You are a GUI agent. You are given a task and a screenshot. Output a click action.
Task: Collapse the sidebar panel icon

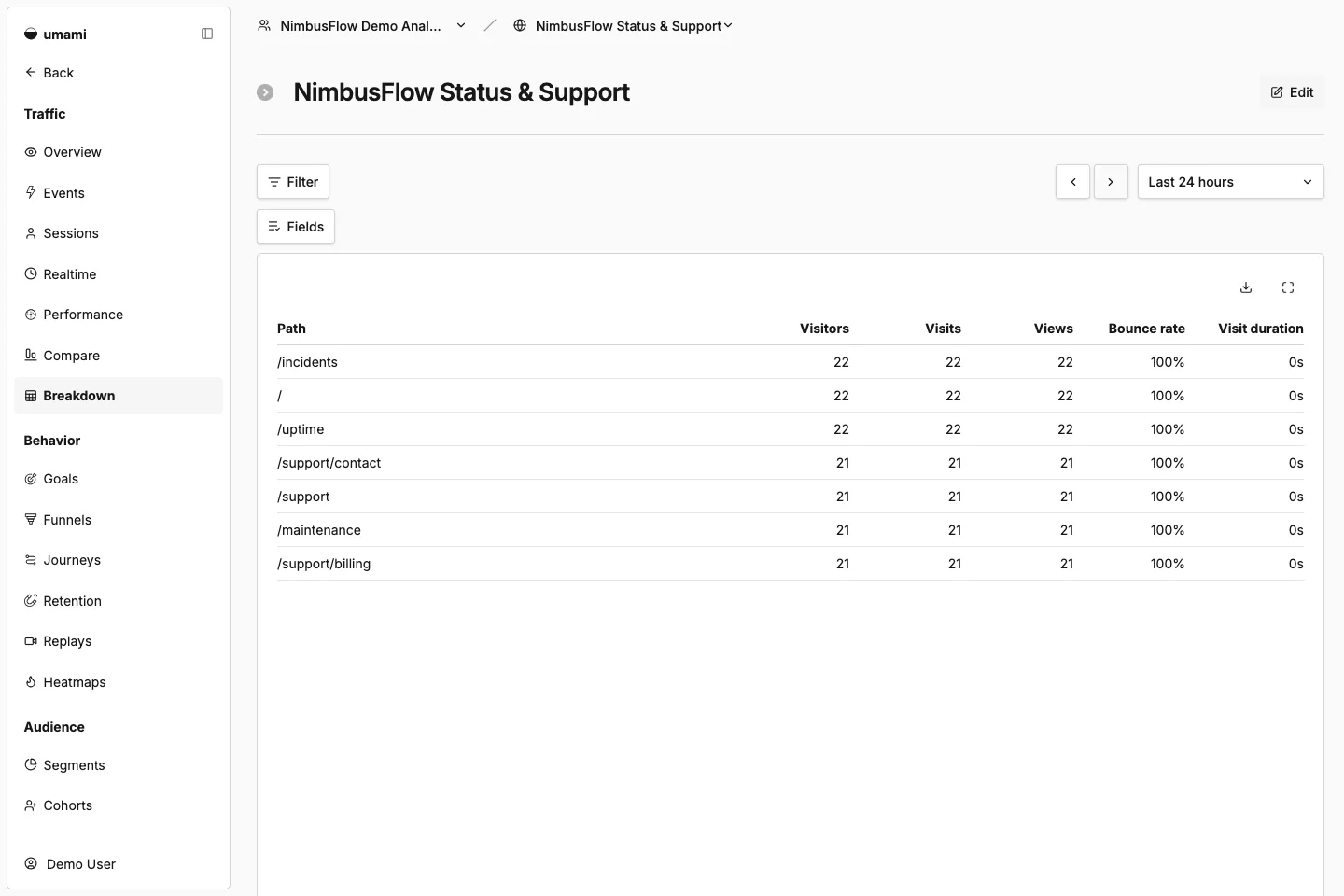click(207, 34)
